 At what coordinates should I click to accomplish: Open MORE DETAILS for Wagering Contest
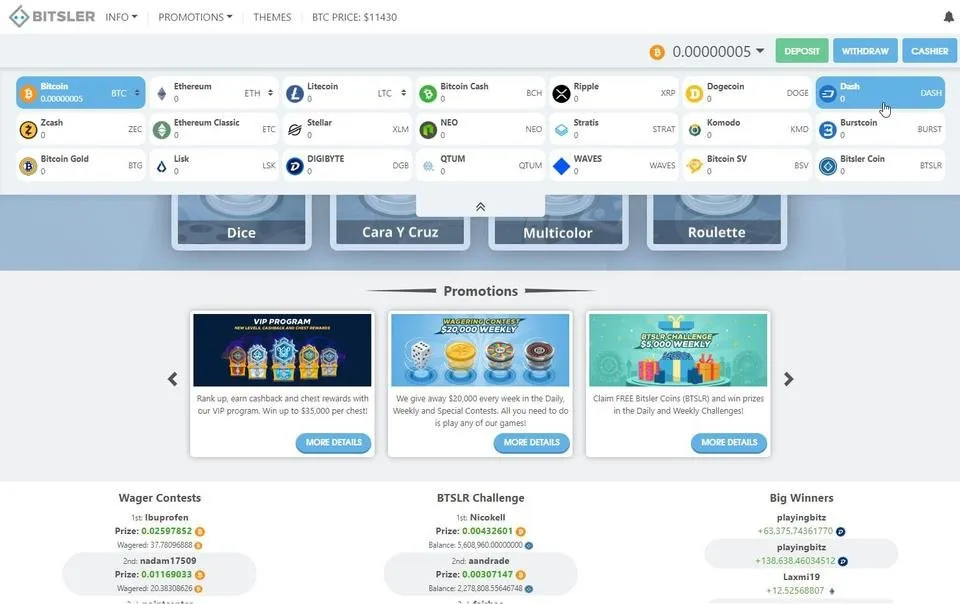[x=531, y=442]
